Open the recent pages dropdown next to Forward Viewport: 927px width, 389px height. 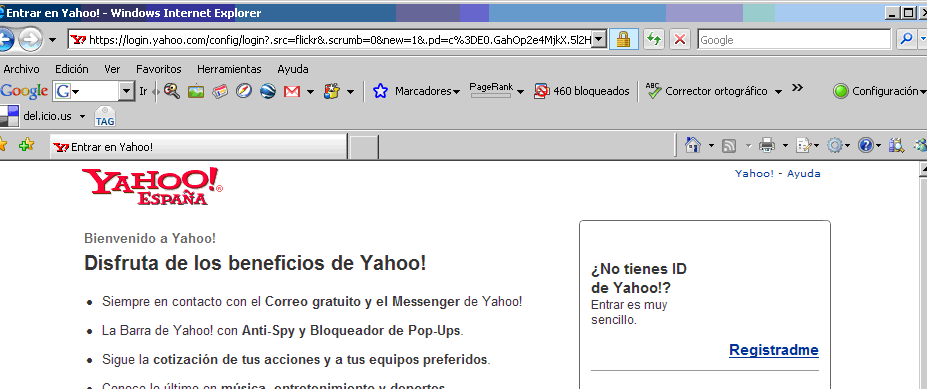click(53, 40)
